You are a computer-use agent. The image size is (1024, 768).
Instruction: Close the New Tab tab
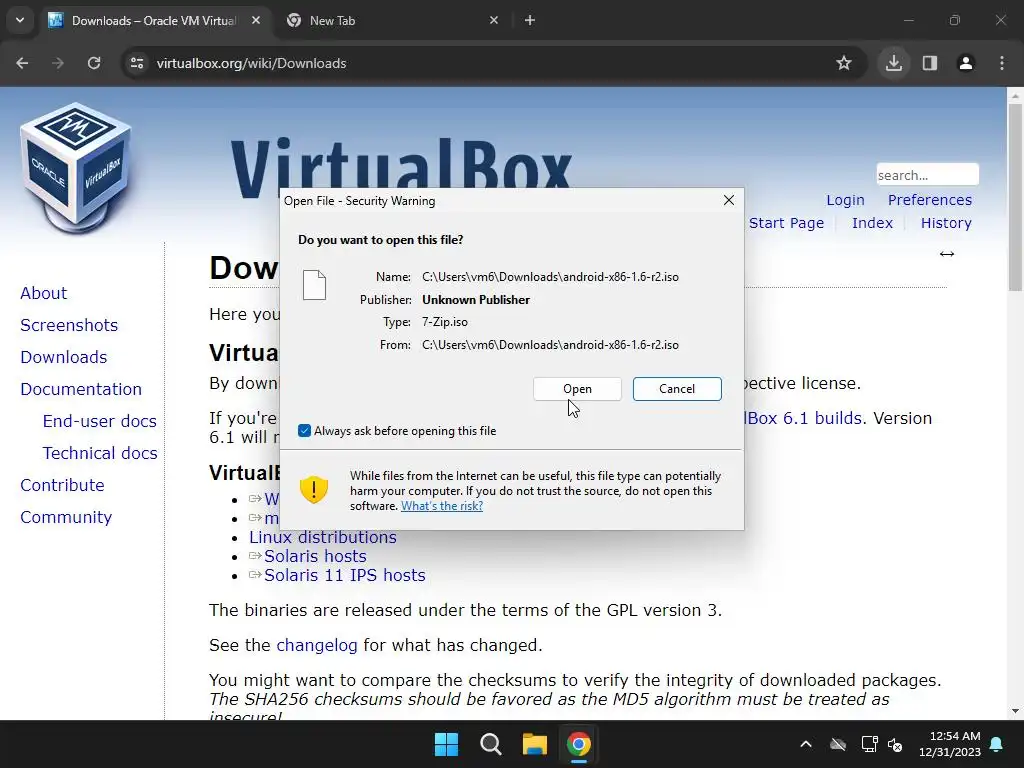click(x=494, y=20)
